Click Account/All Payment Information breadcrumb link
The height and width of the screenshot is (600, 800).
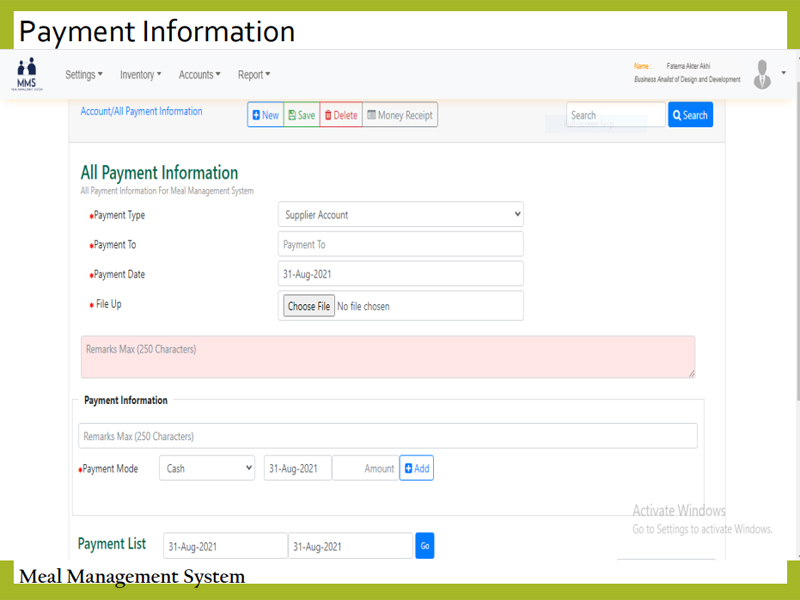[x=141, y=111]
